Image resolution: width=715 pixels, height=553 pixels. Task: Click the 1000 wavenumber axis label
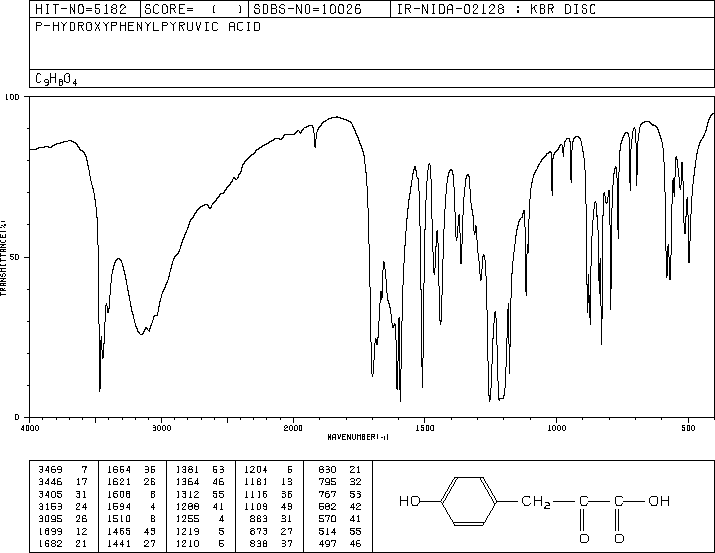tap(557, 428)
